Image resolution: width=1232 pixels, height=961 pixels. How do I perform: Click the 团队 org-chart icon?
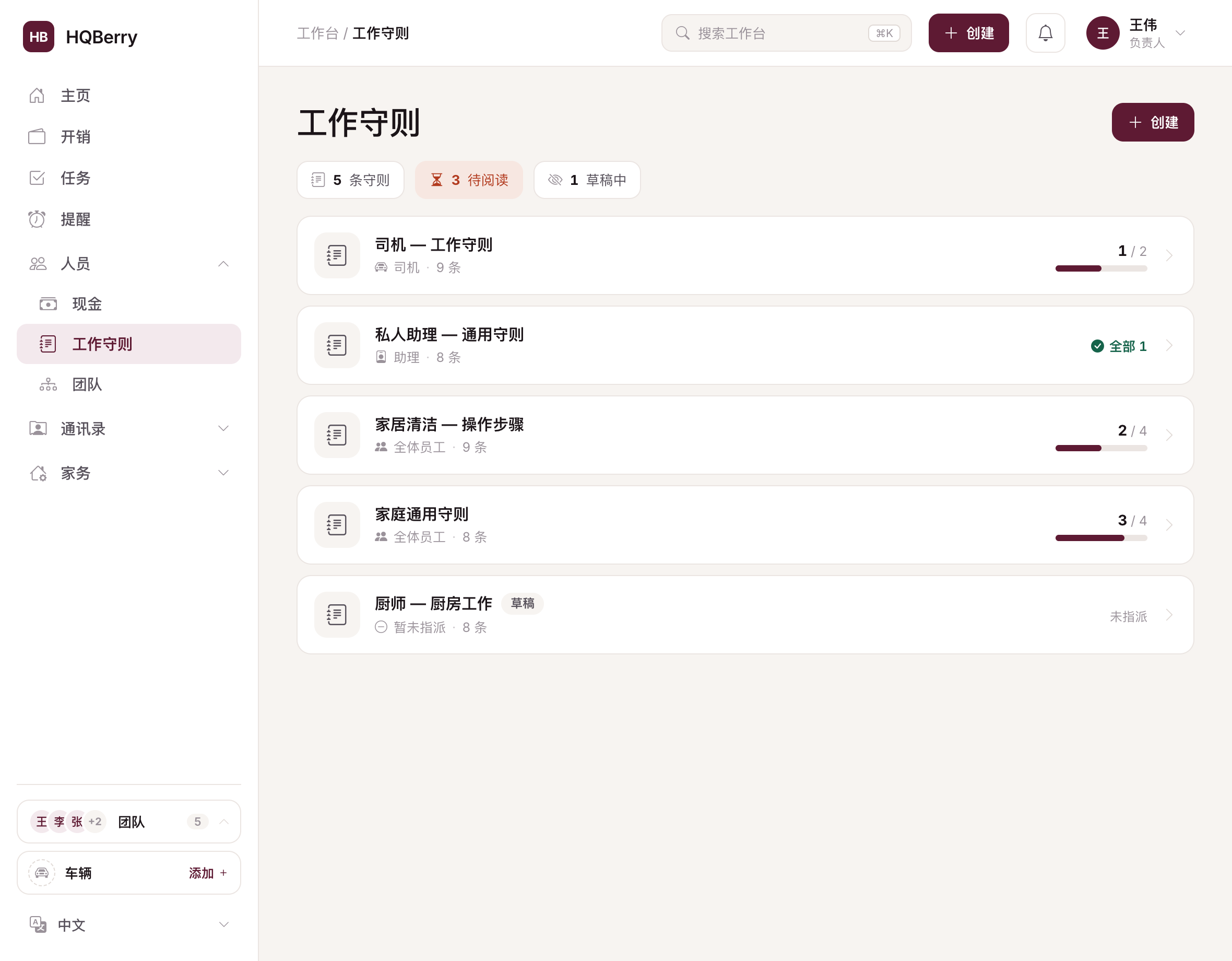[x=49, y=384]
